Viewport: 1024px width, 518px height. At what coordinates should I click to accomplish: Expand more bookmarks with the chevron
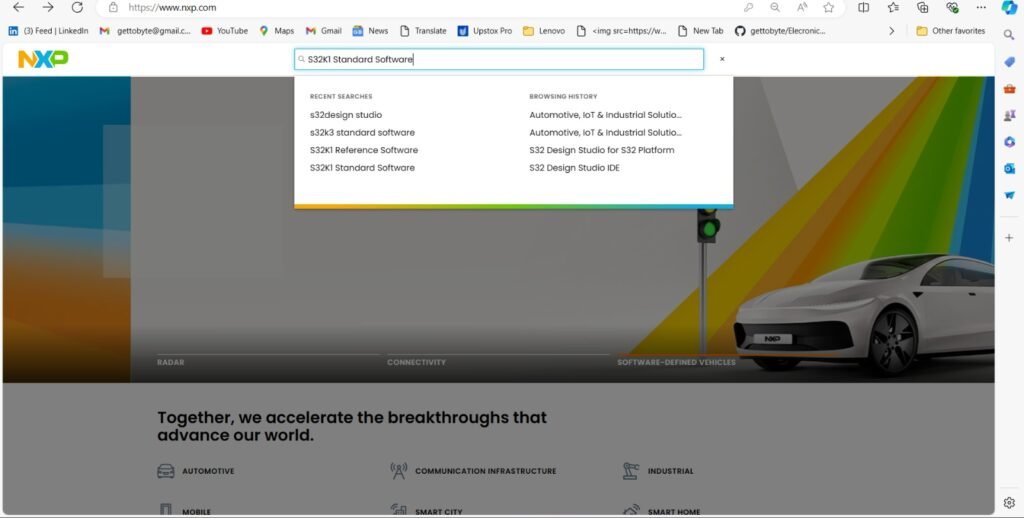tap(892, 31)
